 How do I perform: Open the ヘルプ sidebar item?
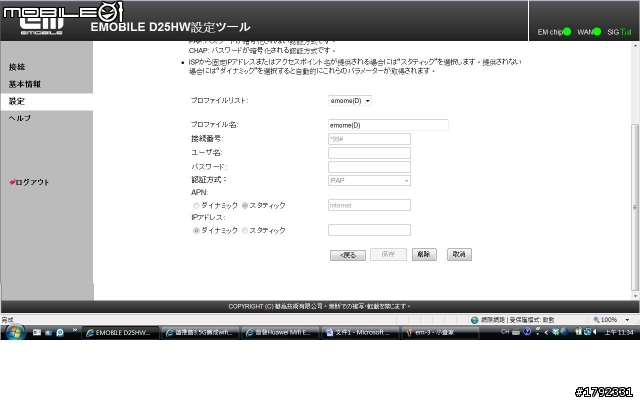[x=20, y=118]
